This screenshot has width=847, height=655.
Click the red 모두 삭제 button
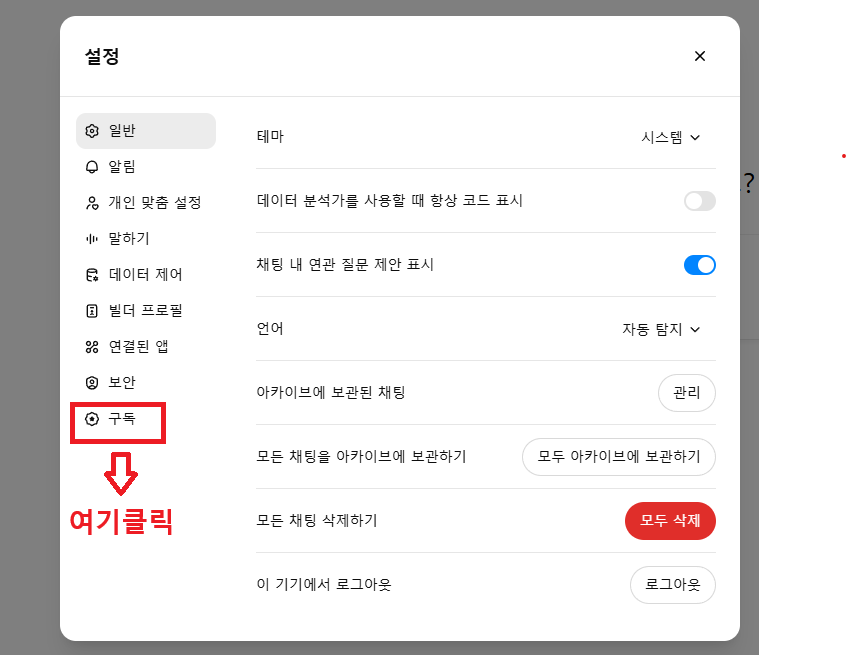(x=670, y=521)
